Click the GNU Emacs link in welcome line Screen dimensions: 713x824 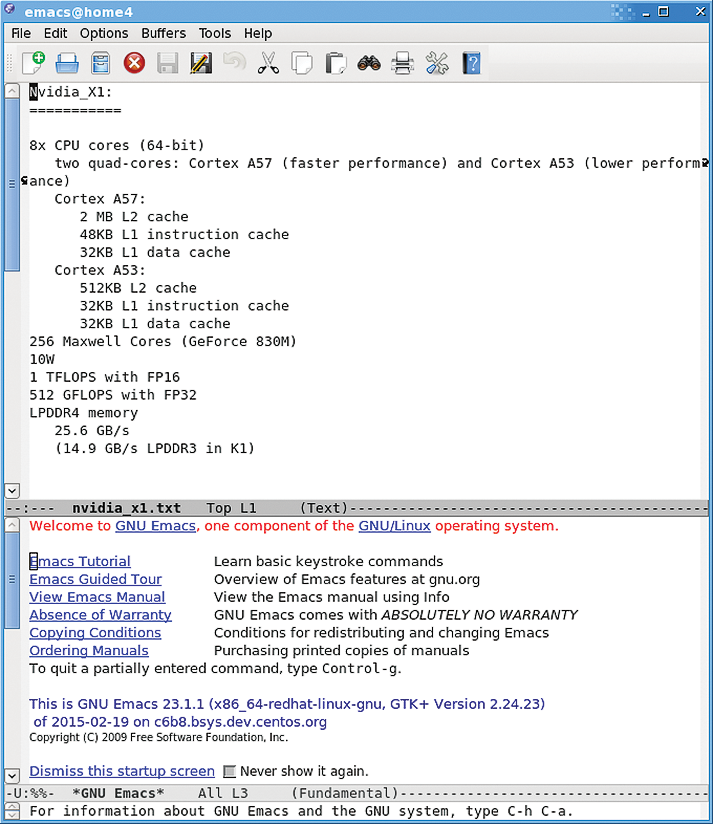pos(156,526)
